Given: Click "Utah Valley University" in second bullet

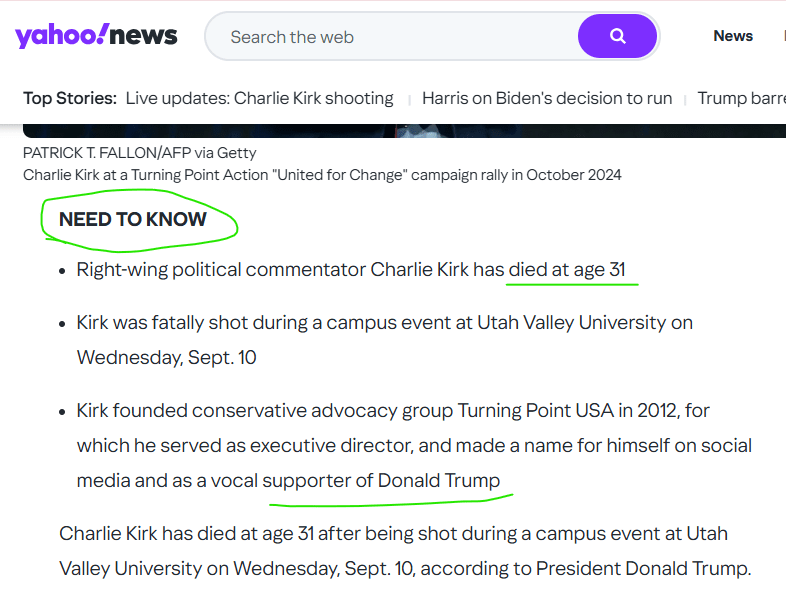Looking at the screenshot, I should pyautogui.click(x=571, y=323).
